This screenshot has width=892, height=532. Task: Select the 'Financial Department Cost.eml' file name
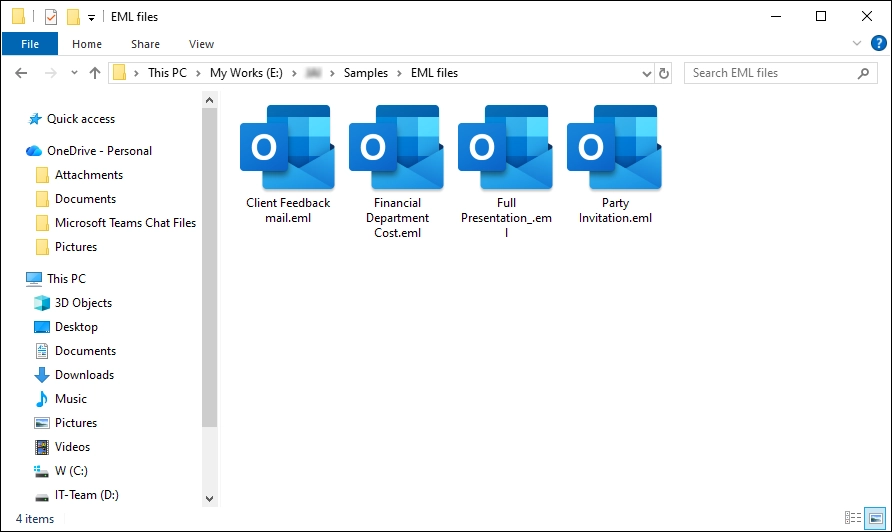click(x=397, y=218)
